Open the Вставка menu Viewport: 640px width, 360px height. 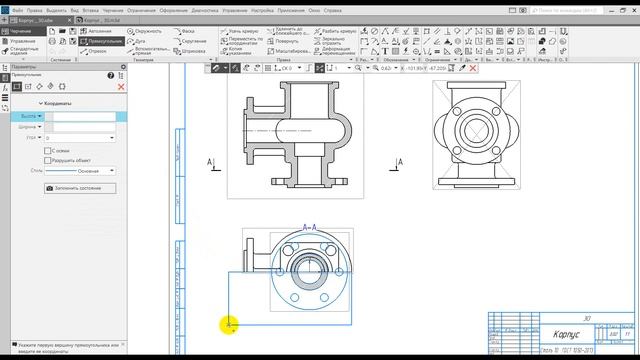pos(91,11)
